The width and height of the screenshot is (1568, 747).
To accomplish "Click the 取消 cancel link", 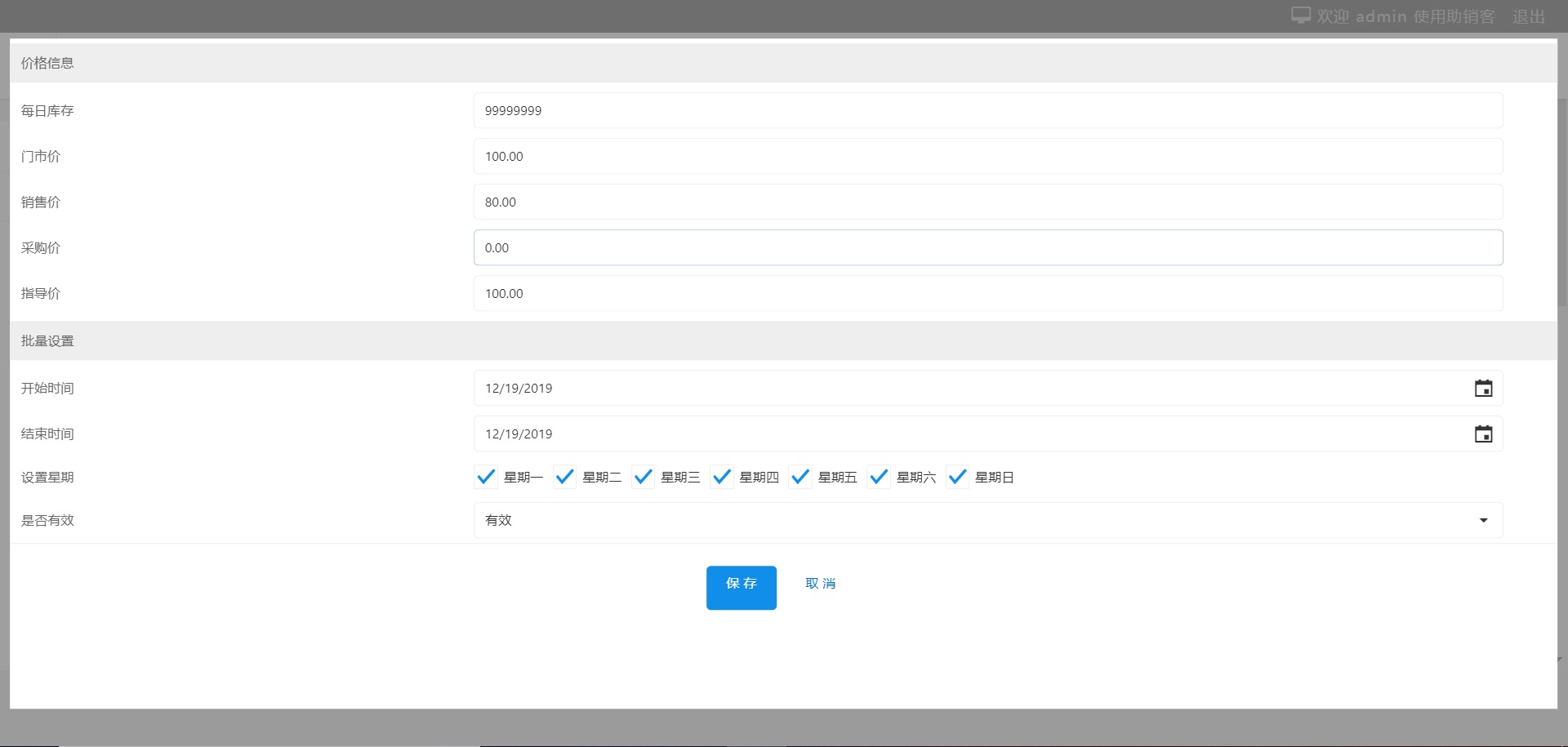I will [x=820, y=584].
